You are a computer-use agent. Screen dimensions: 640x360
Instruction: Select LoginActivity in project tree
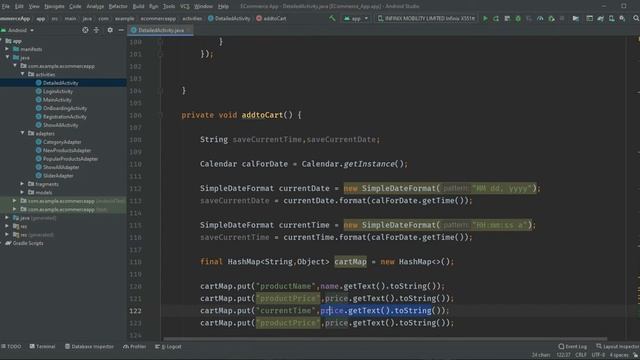click(58, 91)
